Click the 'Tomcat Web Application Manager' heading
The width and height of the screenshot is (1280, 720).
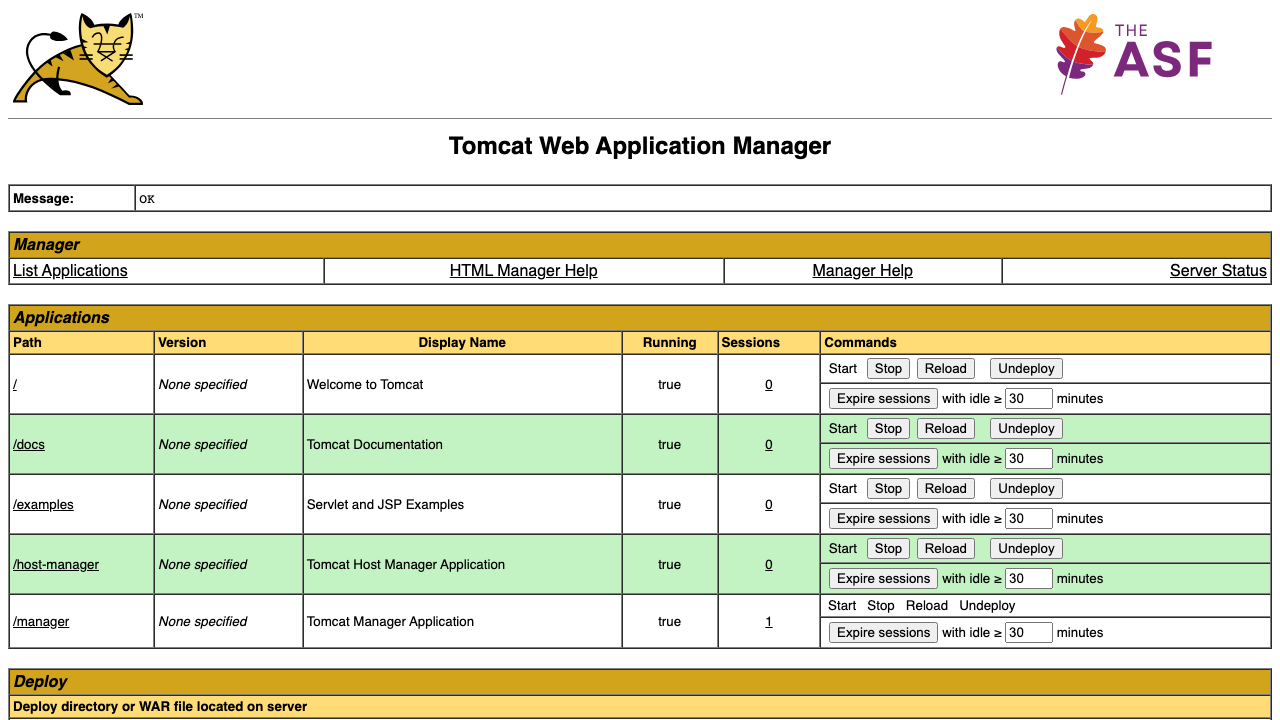[x=640, y=146]
